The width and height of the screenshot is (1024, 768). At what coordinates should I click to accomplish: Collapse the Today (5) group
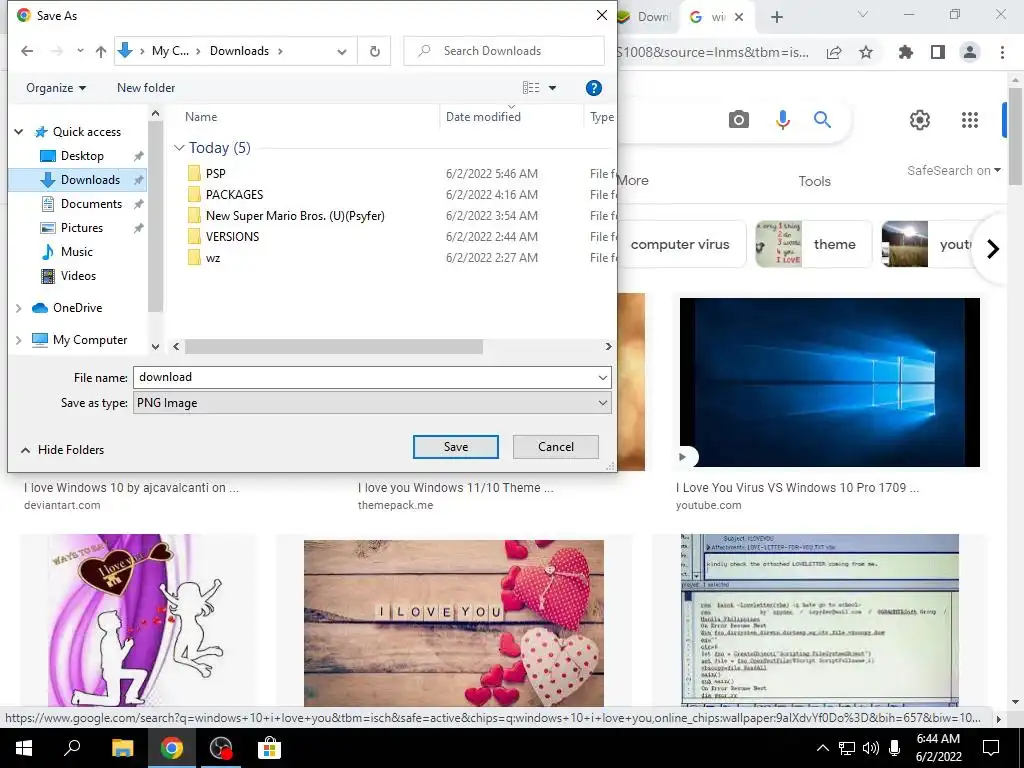180,148
